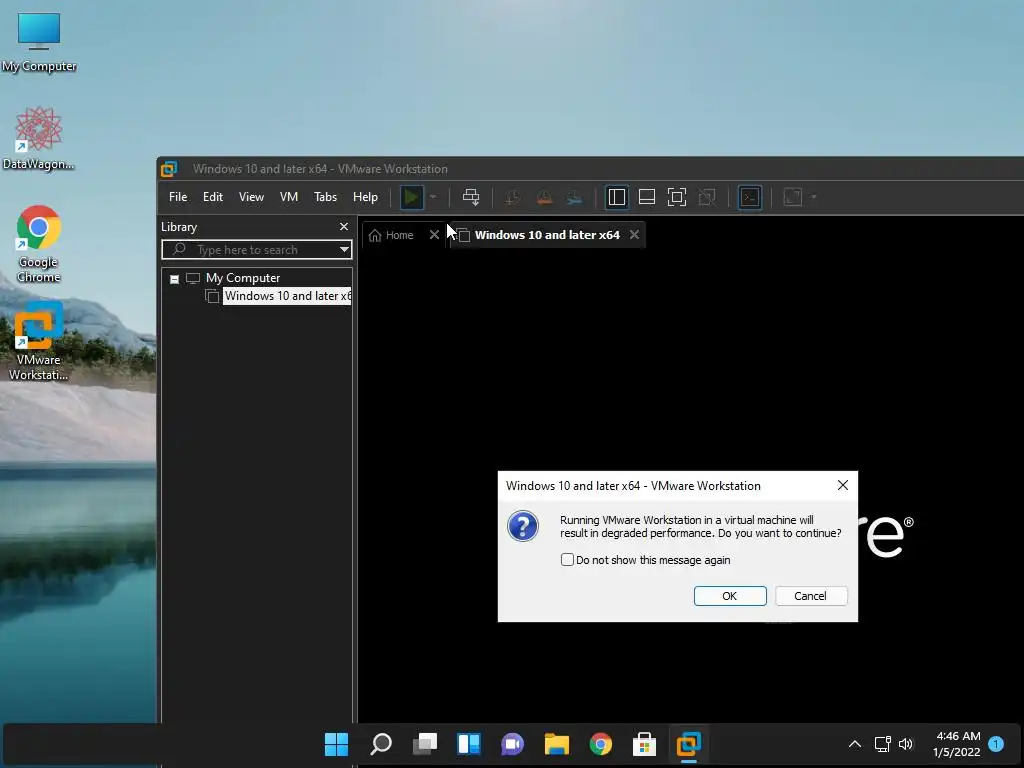Select the VMware Workstation desktop shortcut
Screen dimensions: 1024x768
[x=39, y=341]
